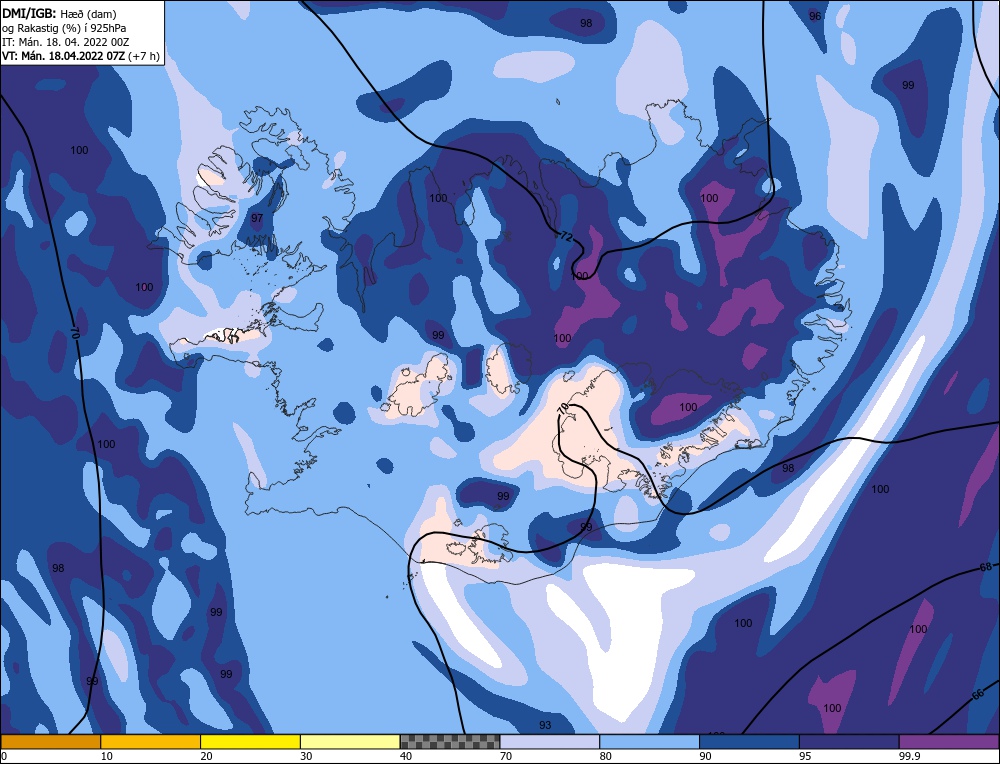Click the purple legend swatch above 99.9
Image resolution: width=1000 pixels, height=764 pixels.
(949, 741)
